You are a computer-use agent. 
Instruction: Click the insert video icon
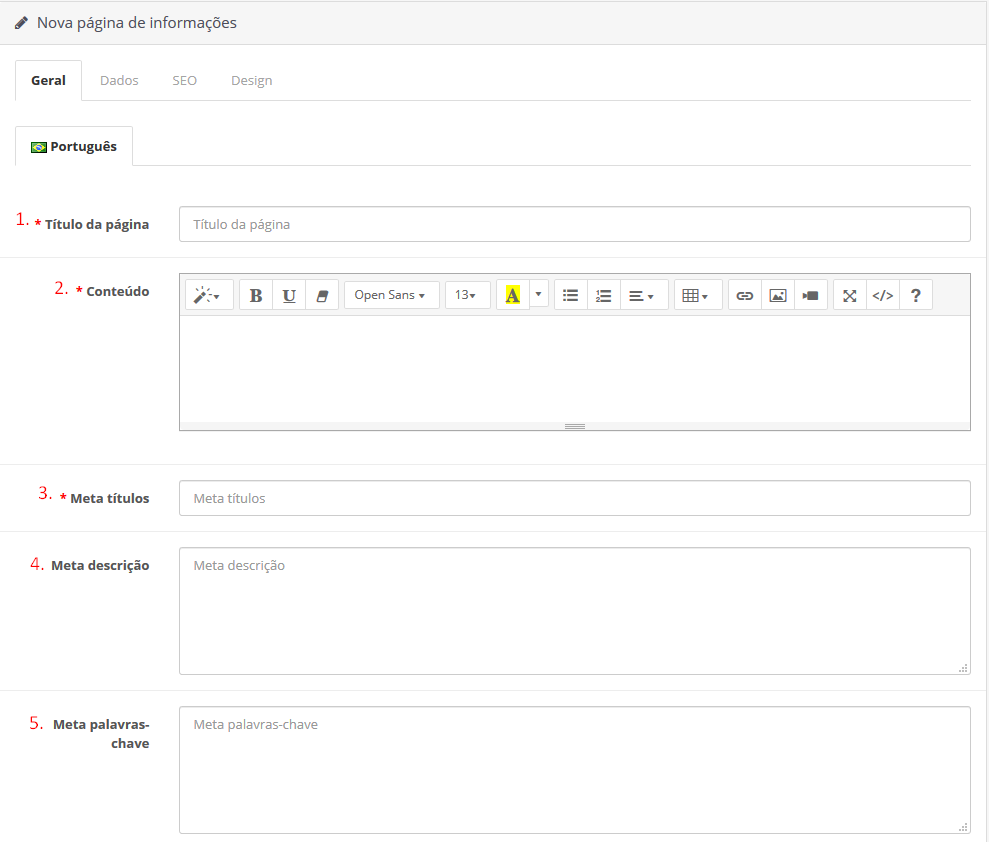[811, 296]
